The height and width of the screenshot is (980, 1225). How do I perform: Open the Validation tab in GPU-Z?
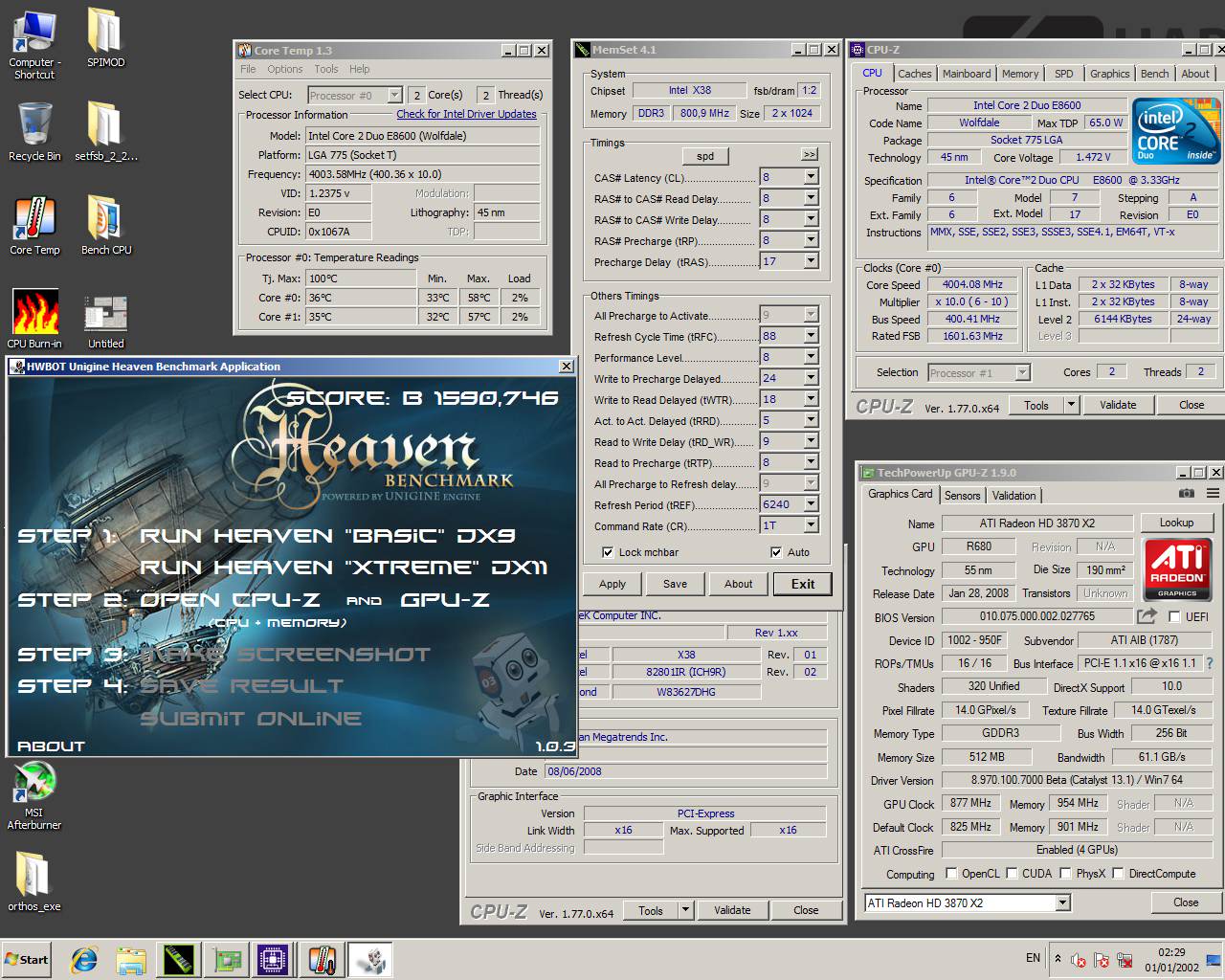click(x=1013, y=496)
